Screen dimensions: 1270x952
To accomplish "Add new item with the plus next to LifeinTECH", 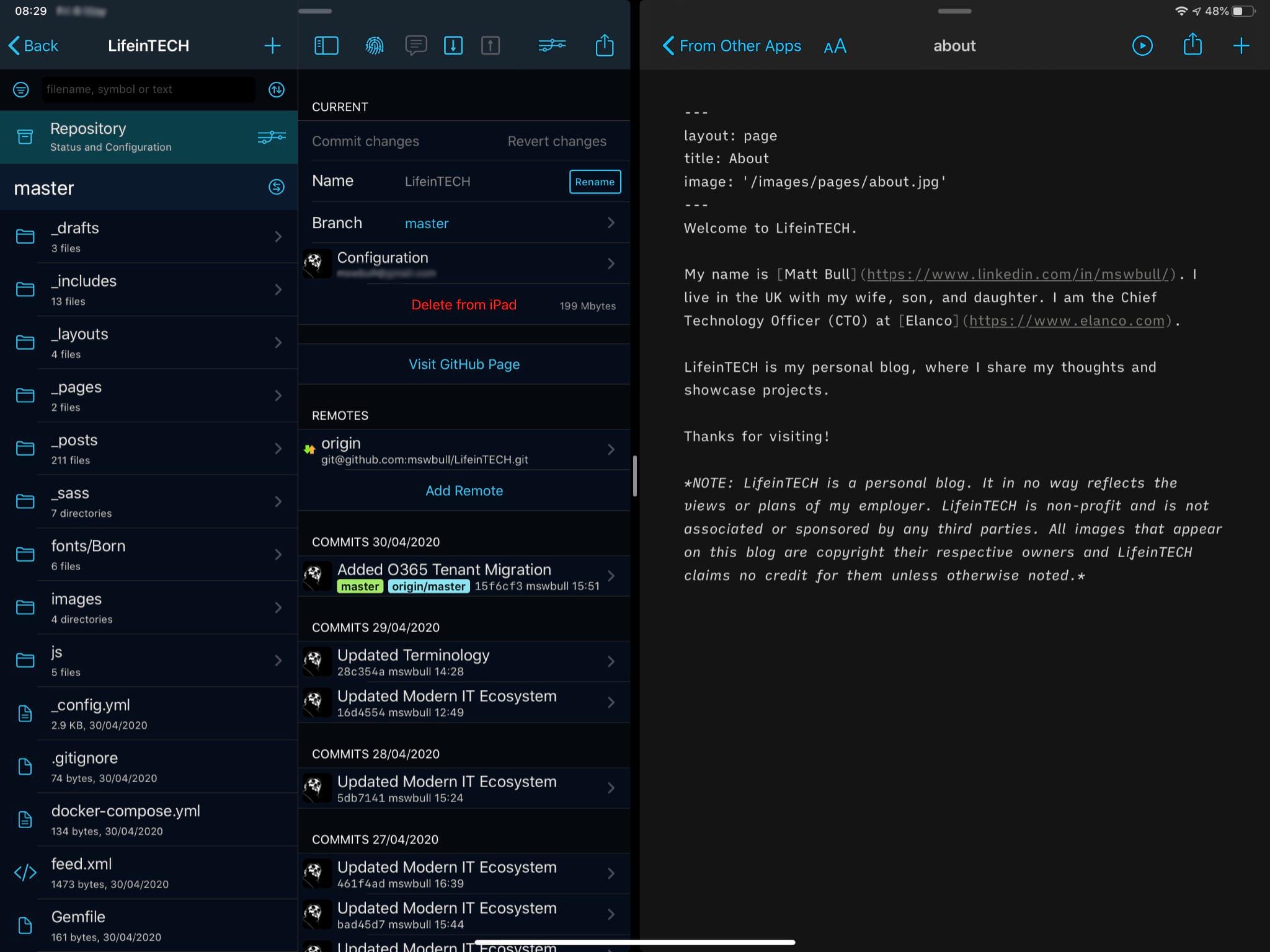I will [272, 45].
